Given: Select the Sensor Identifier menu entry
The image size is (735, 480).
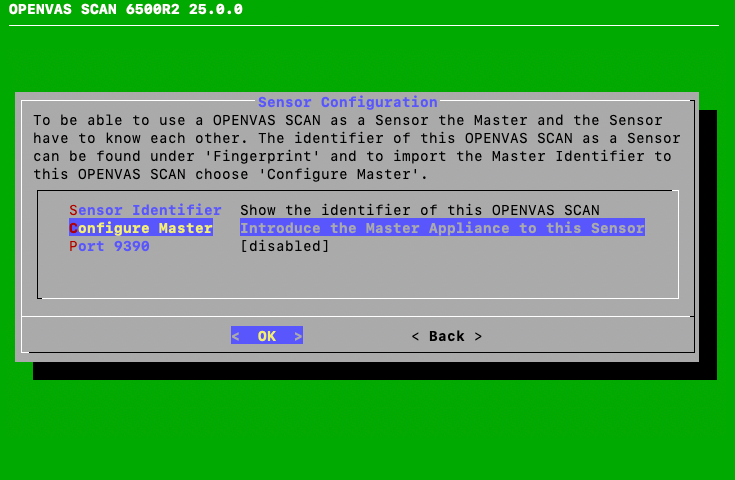Looking at the screenshot, I should click(x=145, y=210).
